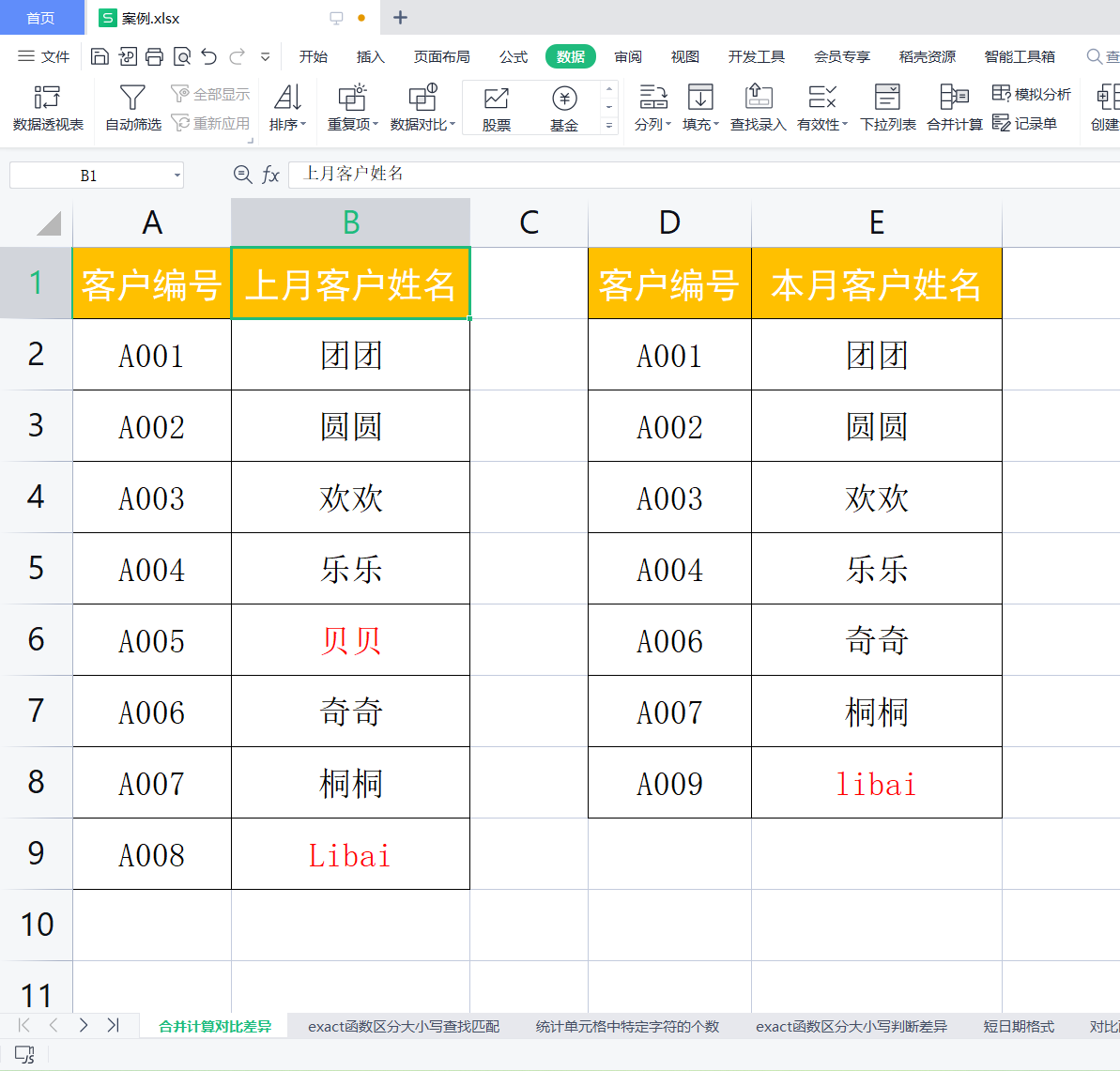The image size is (1120, 1071).
Task: Open 合并计算 consolidate tool
Action: coord(954,108)
